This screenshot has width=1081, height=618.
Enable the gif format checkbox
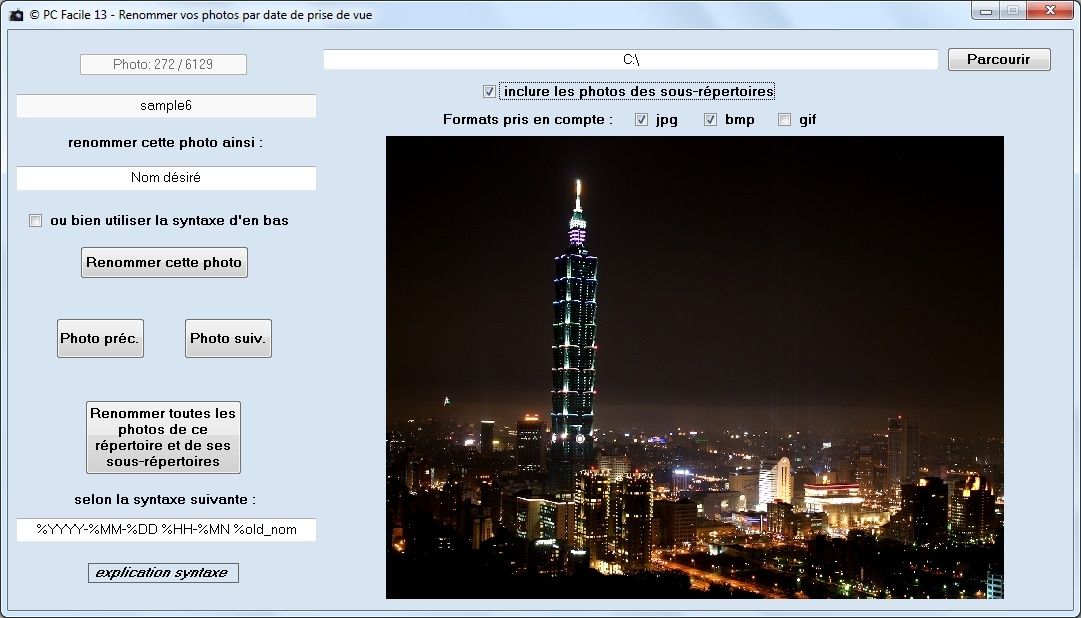click(x=785, y=119)
